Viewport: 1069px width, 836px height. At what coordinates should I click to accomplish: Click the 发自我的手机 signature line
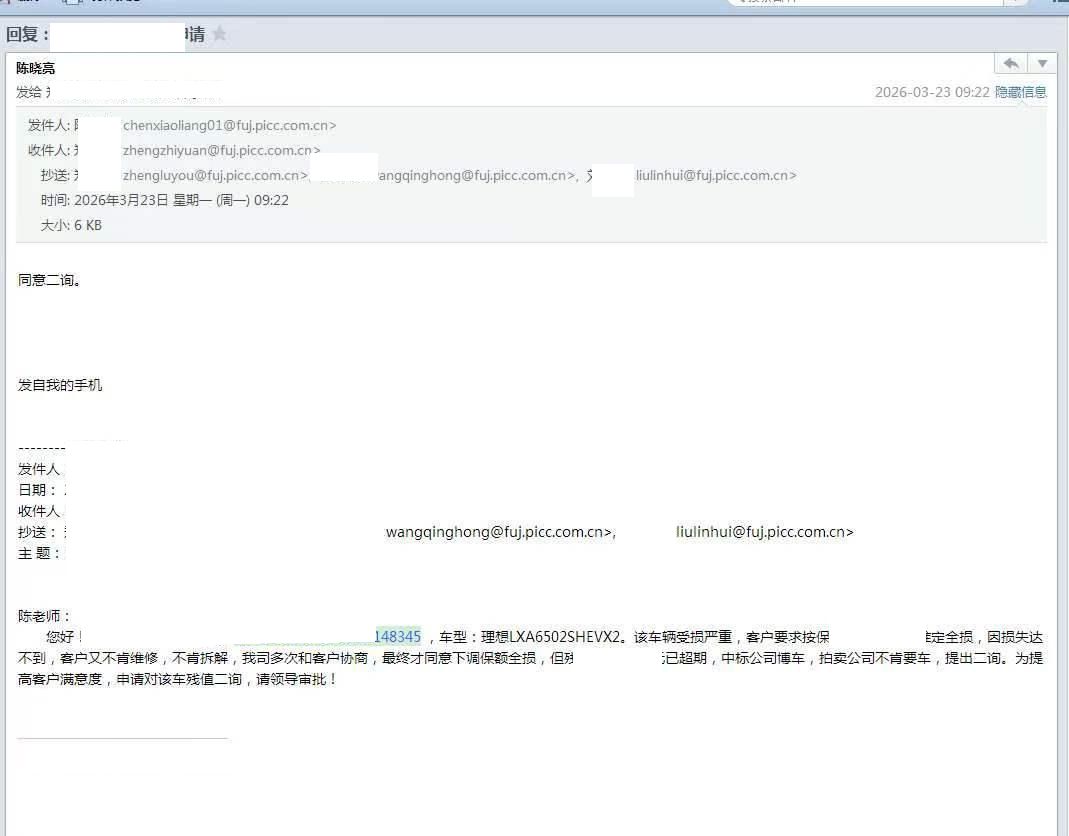60,385
